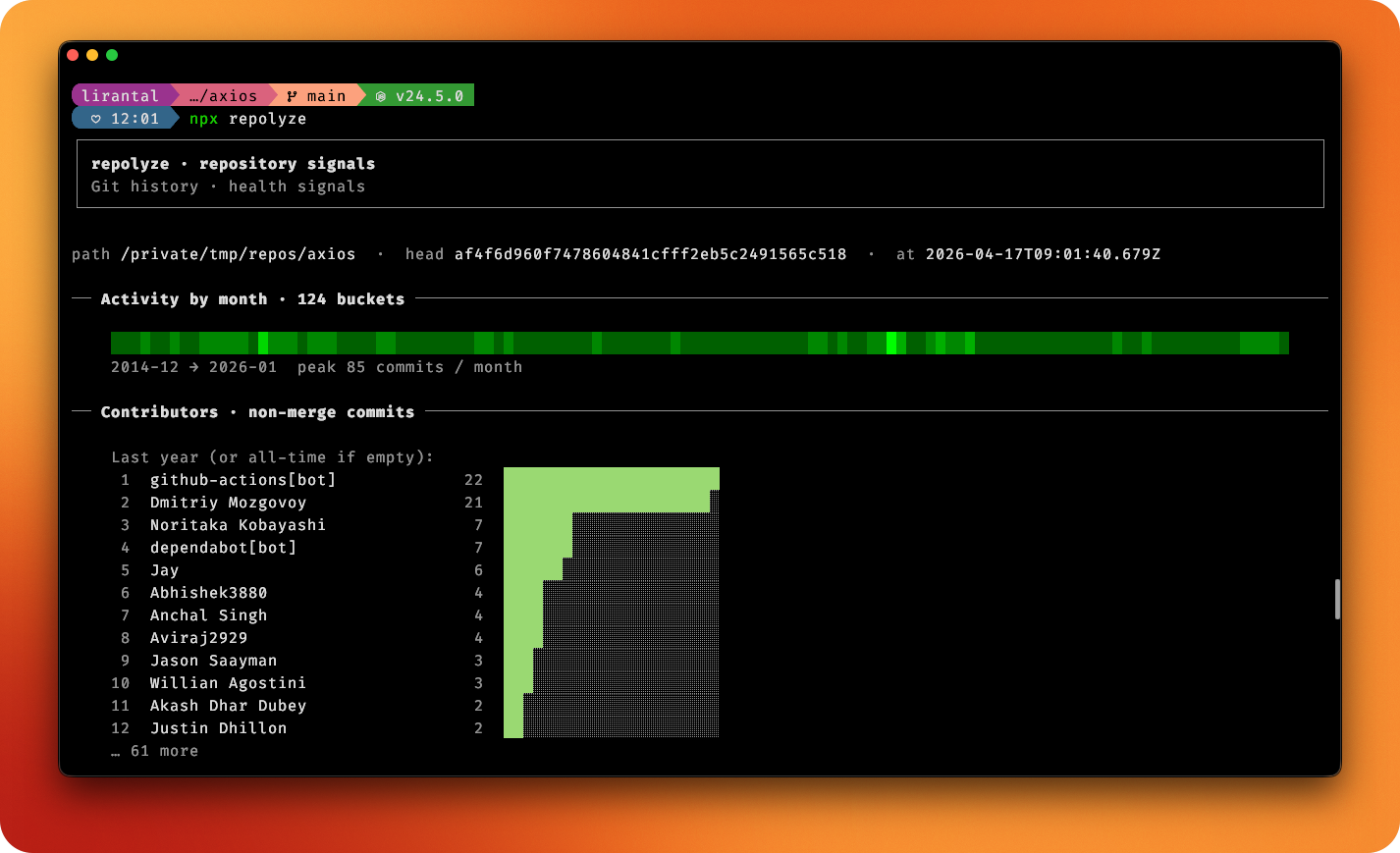Click the /private/tmp/repos/axios path value
Screen dimensions: 1400x853
click(x=239, y=254)
